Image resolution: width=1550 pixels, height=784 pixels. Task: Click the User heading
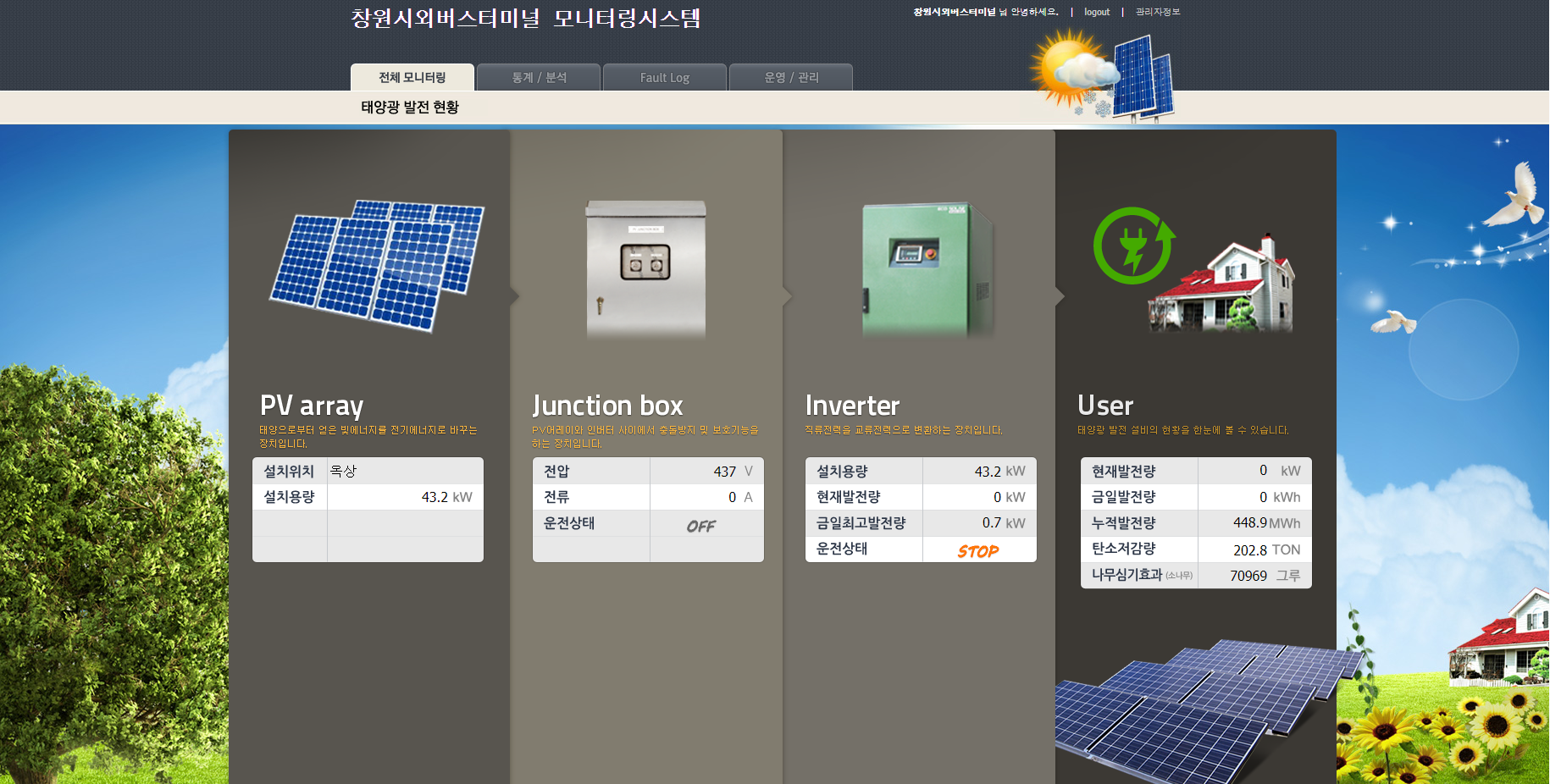coord(1105,406)
